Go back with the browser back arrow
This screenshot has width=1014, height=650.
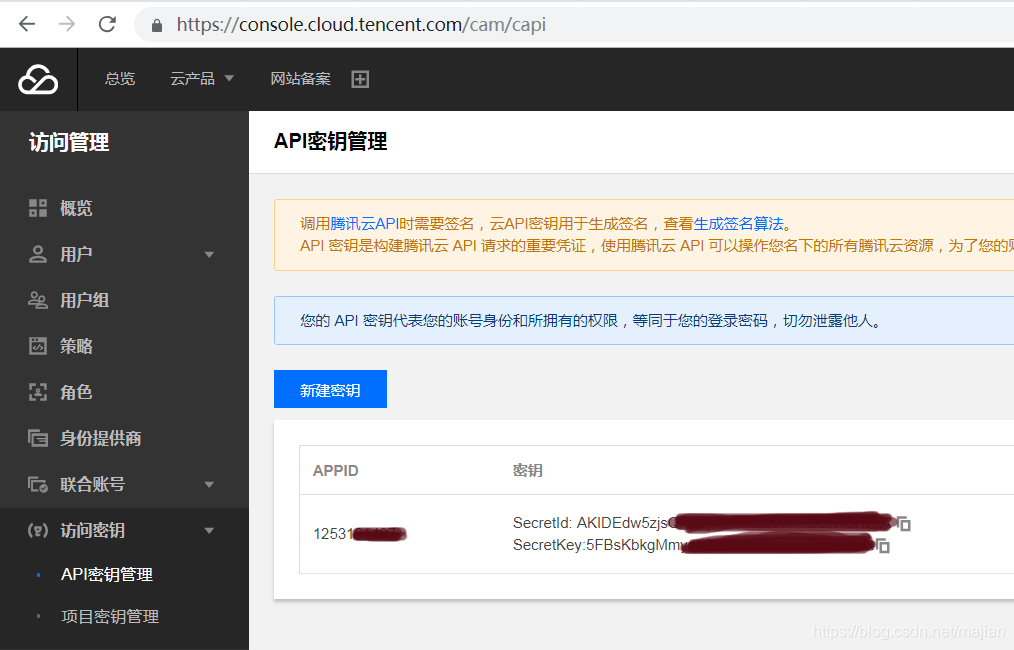pyautogui.click(x=27, y=25)
